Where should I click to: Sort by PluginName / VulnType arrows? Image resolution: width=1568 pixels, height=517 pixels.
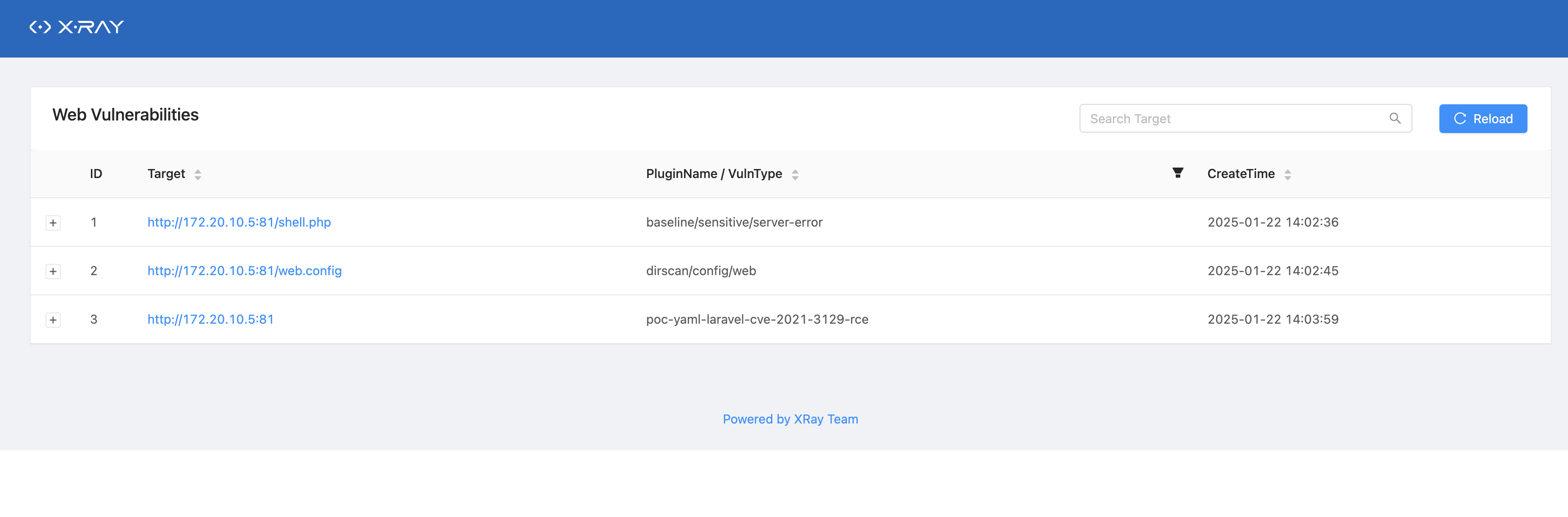(x=794, y=174)
